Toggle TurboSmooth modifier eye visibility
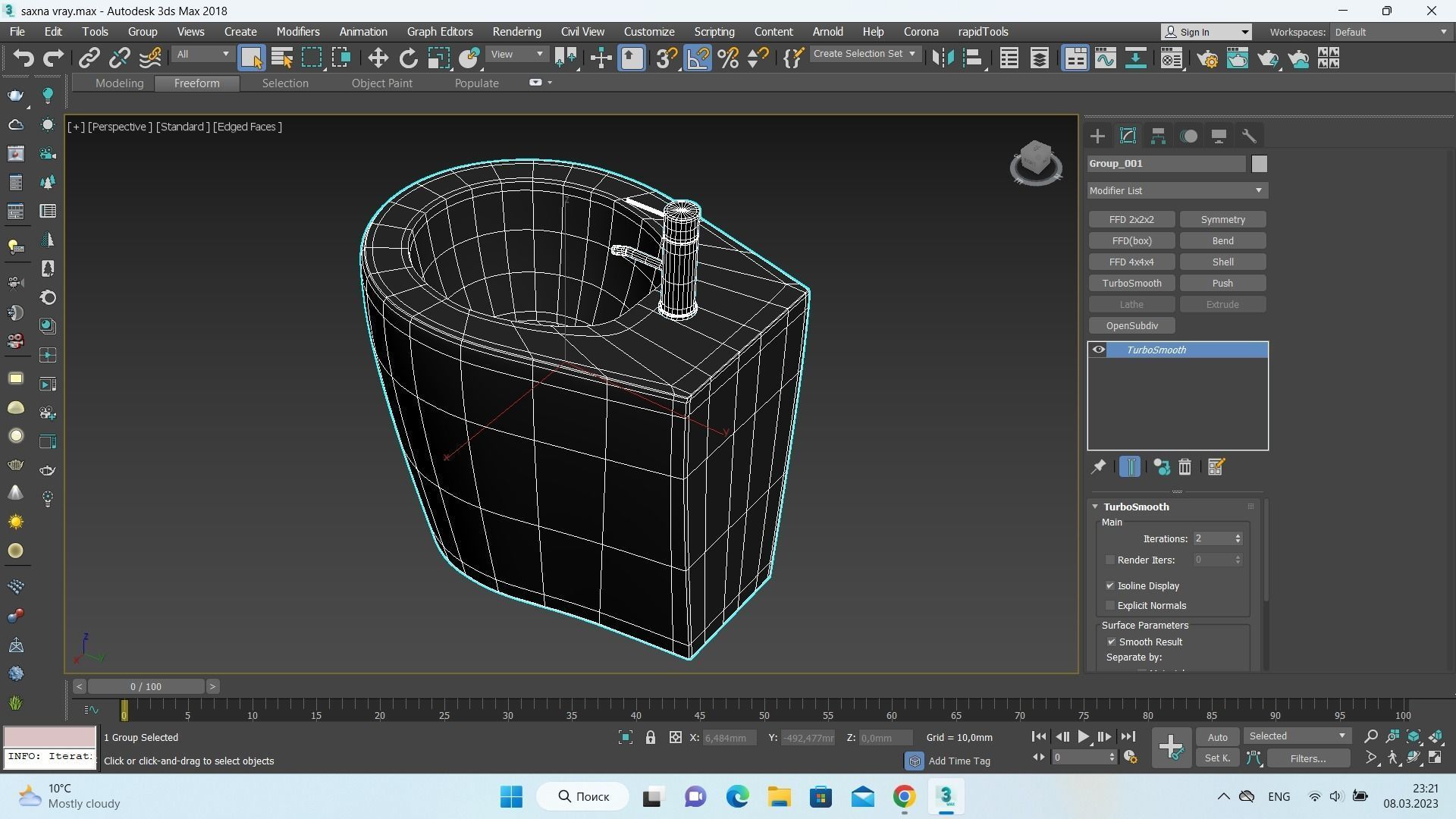Screen dimensions: 1456x819 pyautogui.click(x=1098, y=350)
